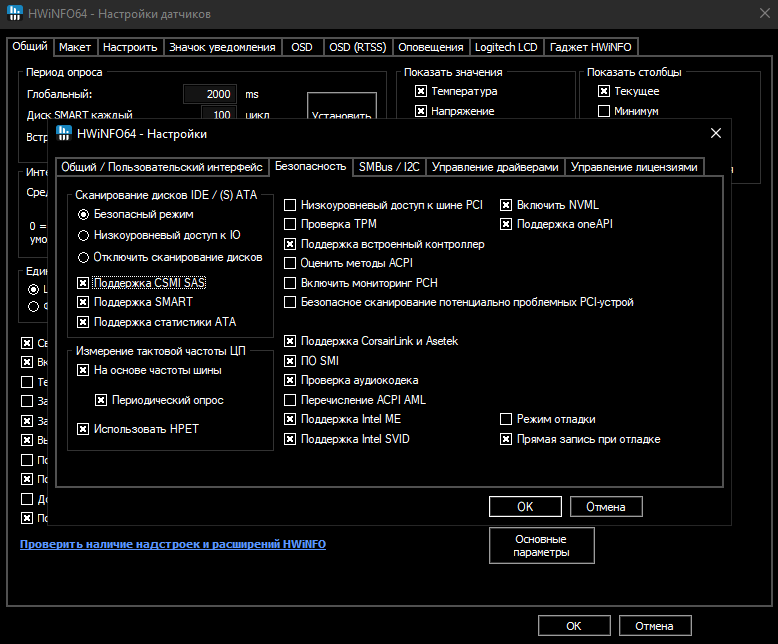Screen dimensions: 778x644
Task: Toggle Температура checkbox in Показать значения
Action: (x=421, y=91)
